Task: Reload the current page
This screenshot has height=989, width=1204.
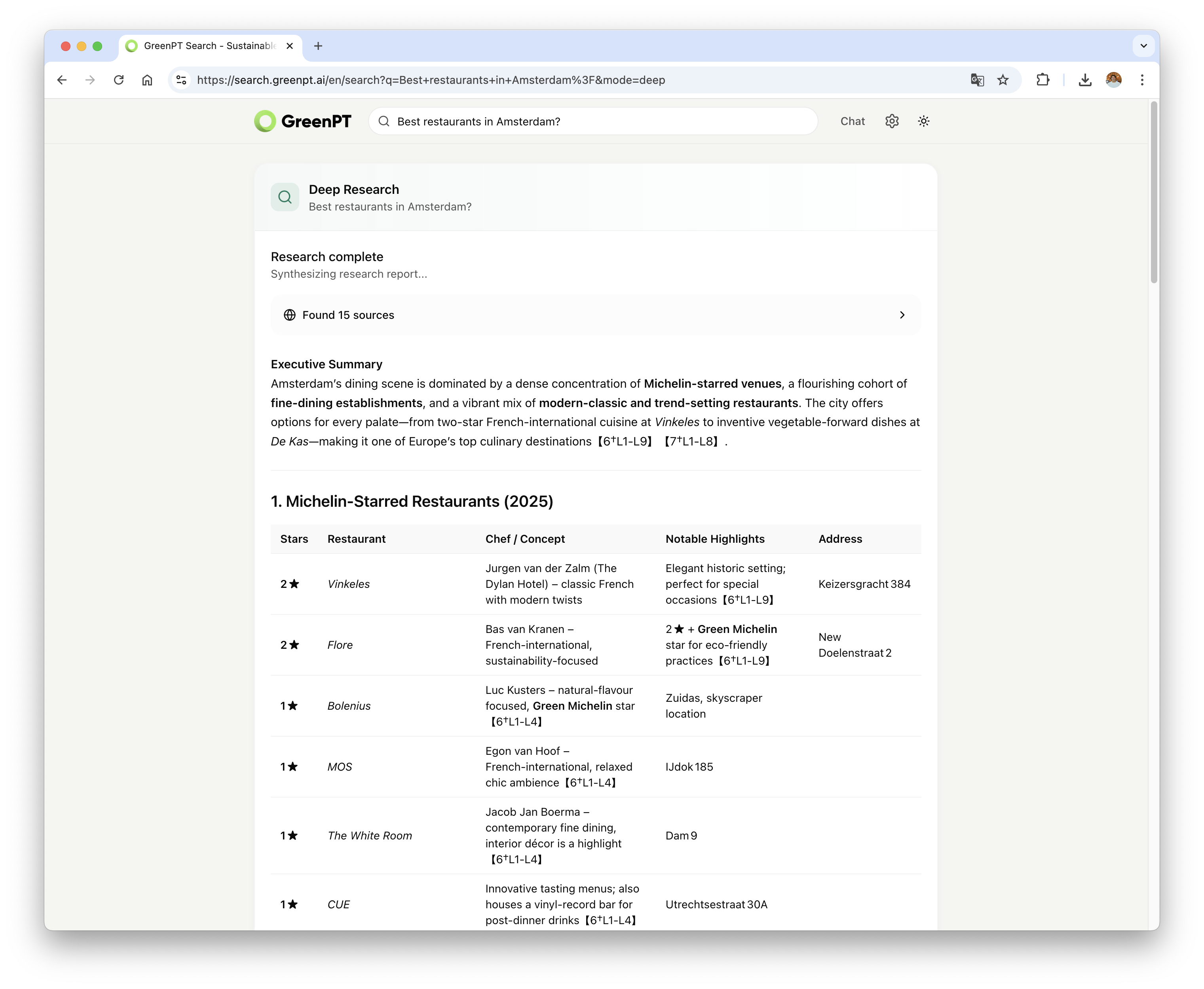Action: (x=119, y=80)
